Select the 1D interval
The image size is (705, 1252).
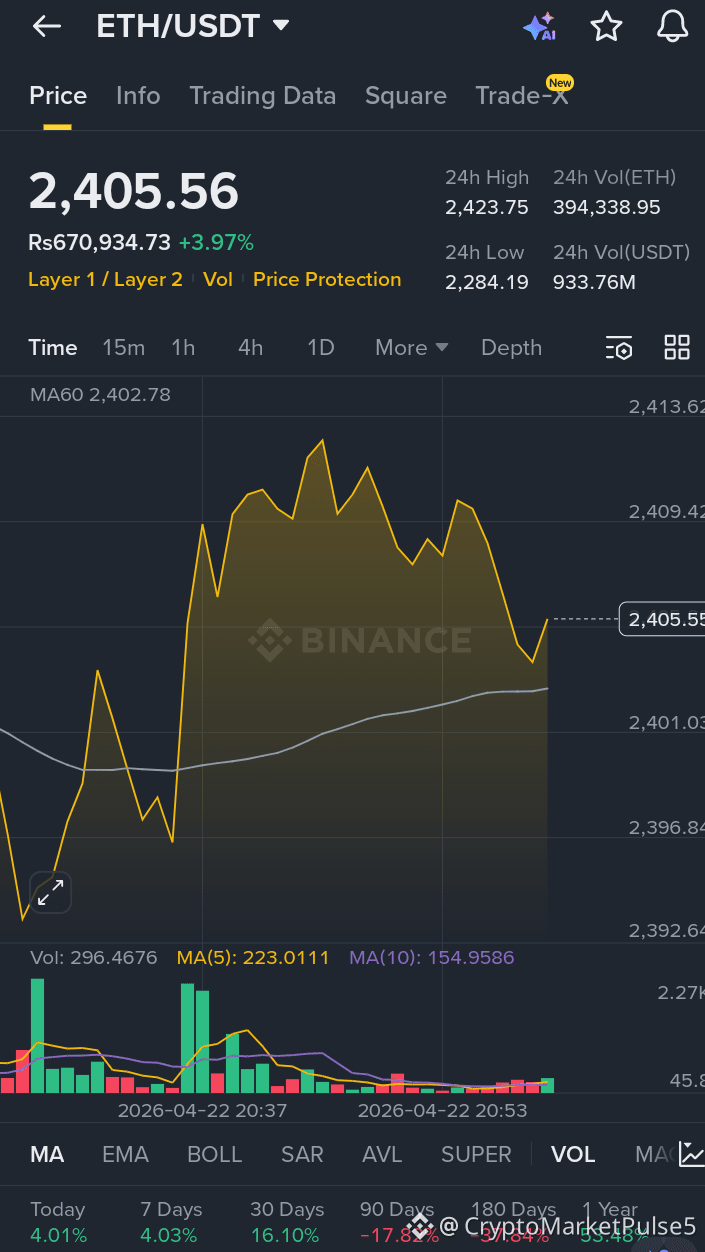(x=320, y=348)
